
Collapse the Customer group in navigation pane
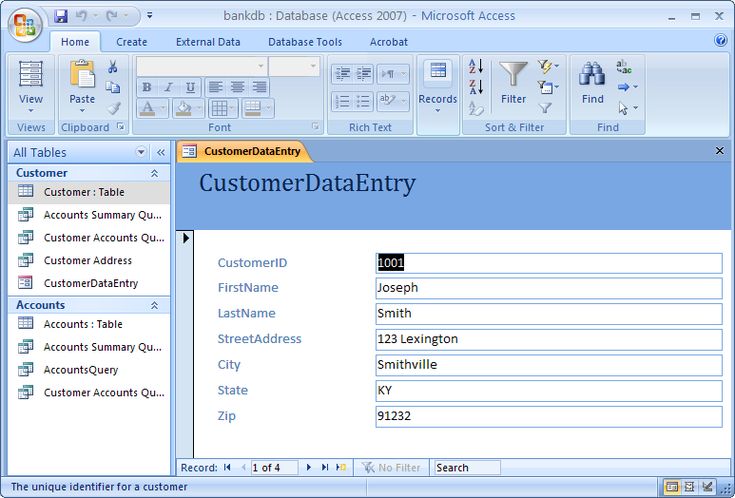pyautogui.click(x=154, y=173)
